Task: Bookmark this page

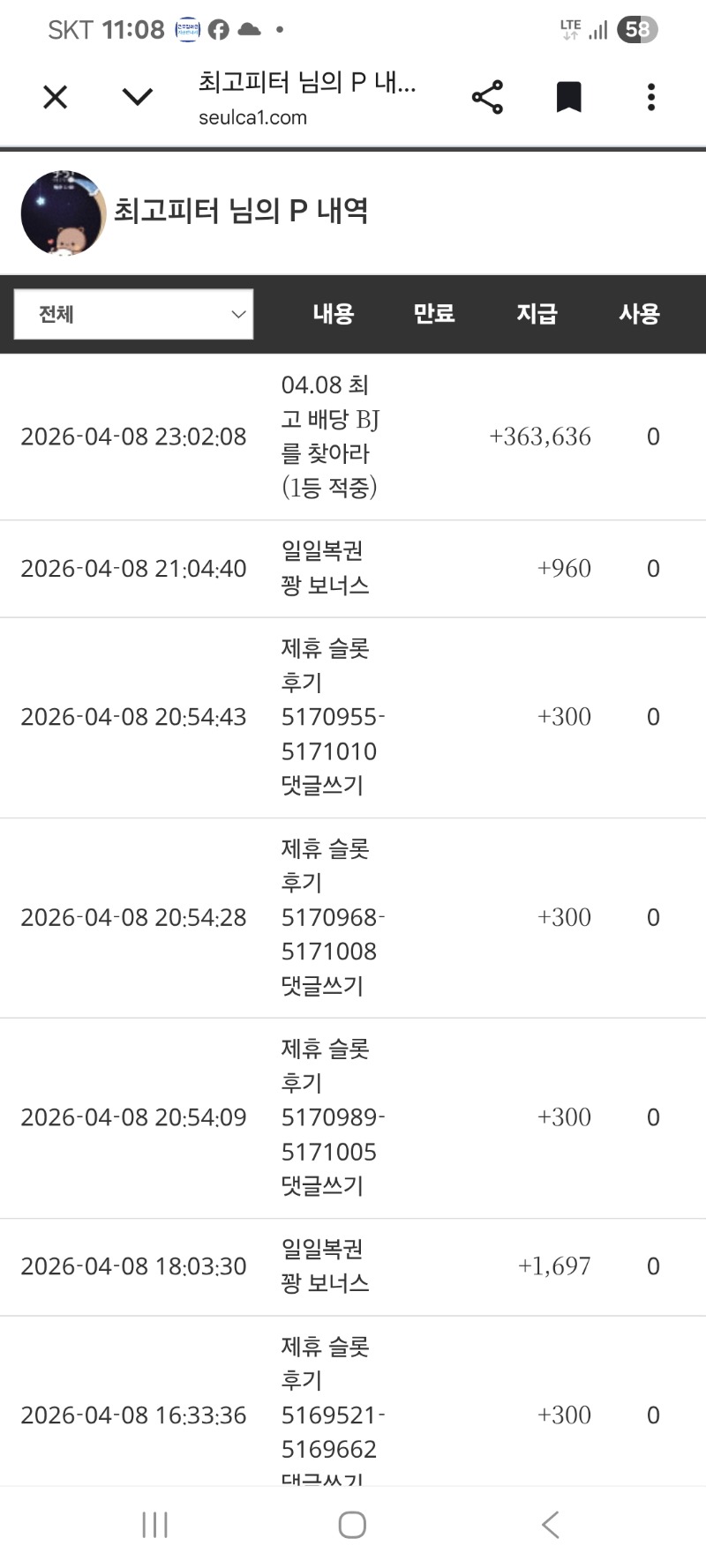Action: pos(568,97)
